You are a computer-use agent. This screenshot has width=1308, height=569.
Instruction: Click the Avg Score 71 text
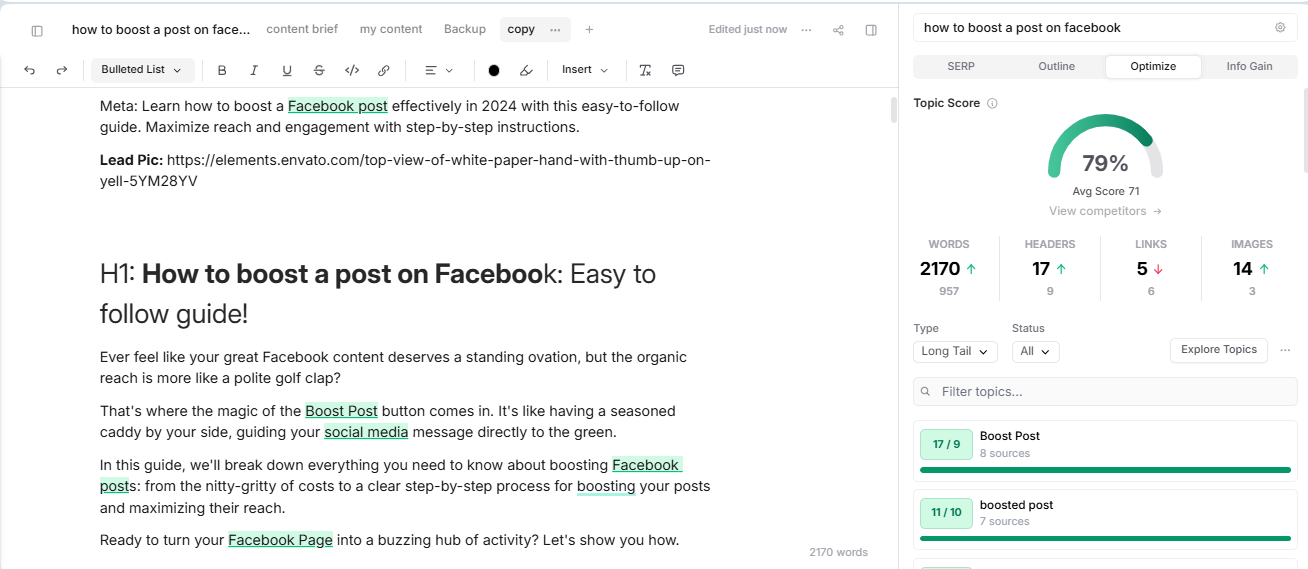tap(1105, 191)
